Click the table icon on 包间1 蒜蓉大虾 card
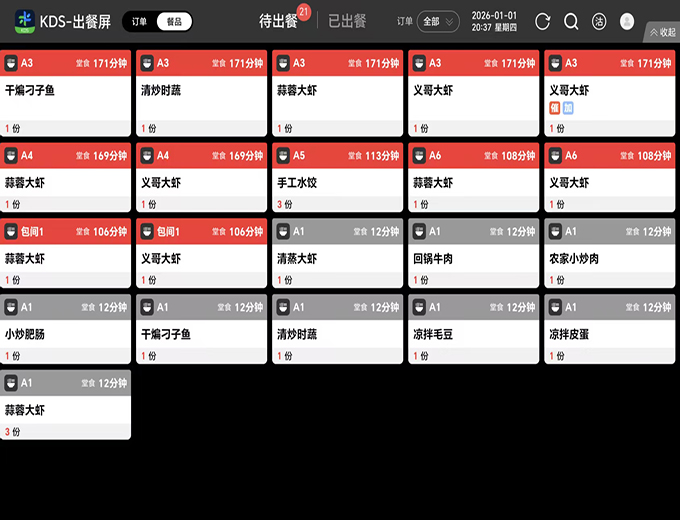The image size is (680, 520). pos(11,231)
